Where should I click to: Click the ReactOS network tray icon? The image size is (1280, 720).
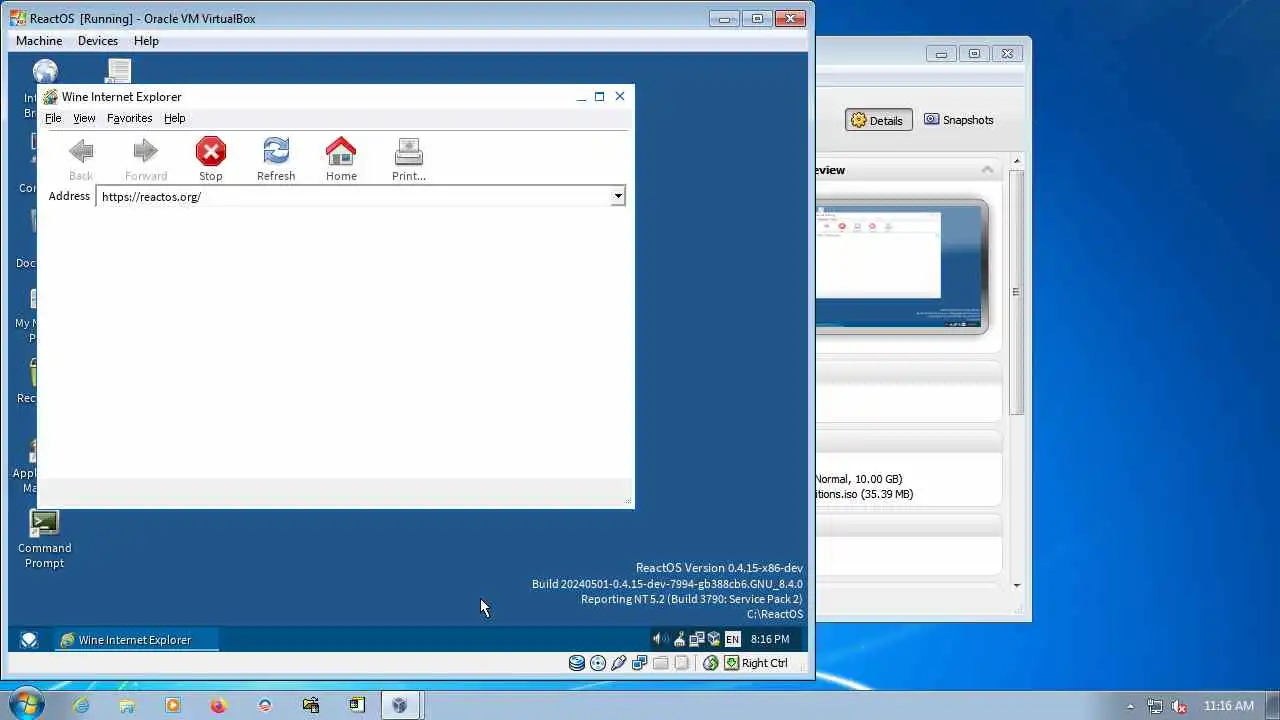tap(697, 639)
